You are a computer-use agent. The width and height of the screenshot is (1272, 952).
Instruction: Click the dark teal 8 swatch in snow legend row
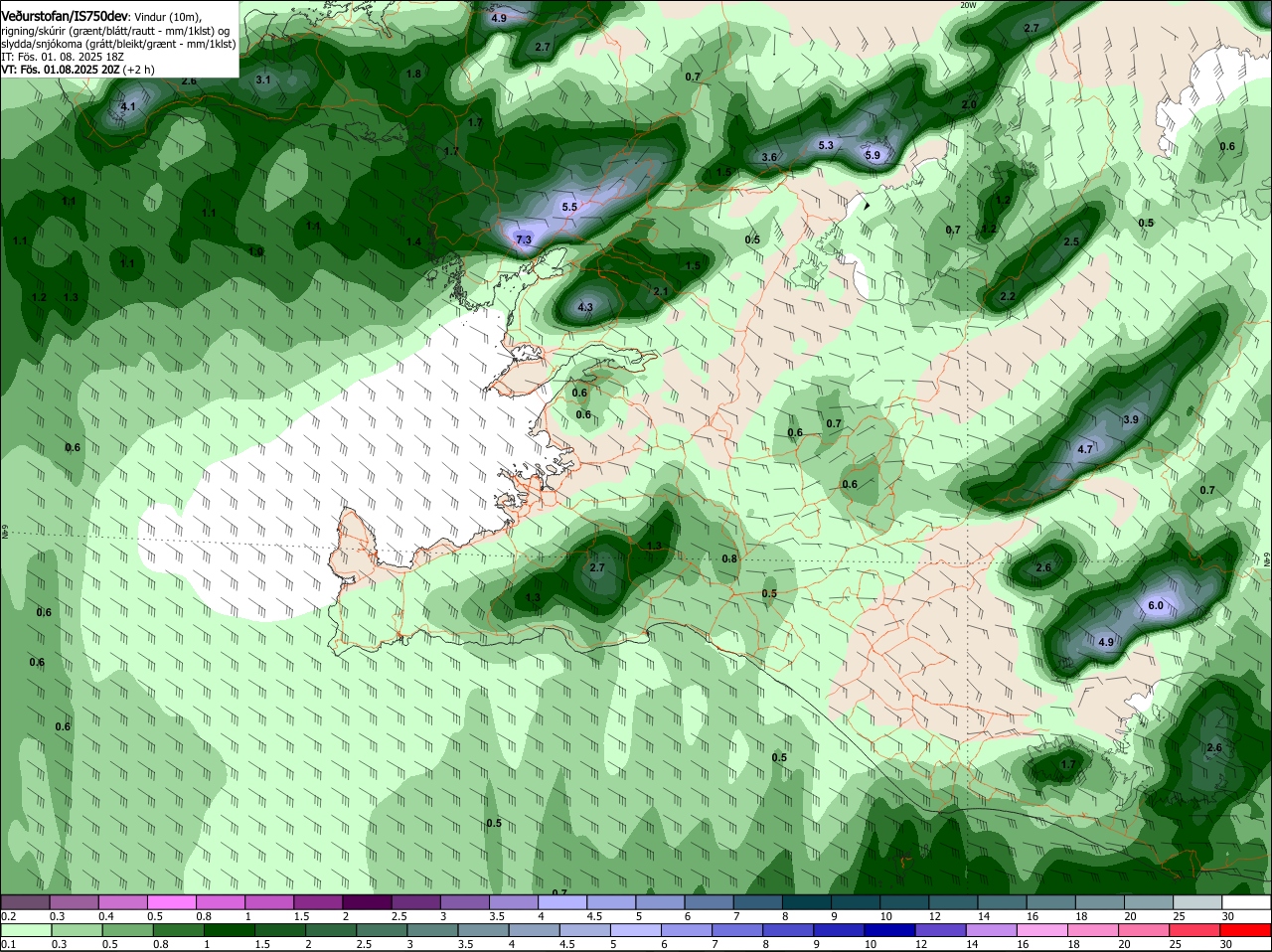[x=807, y=902]
